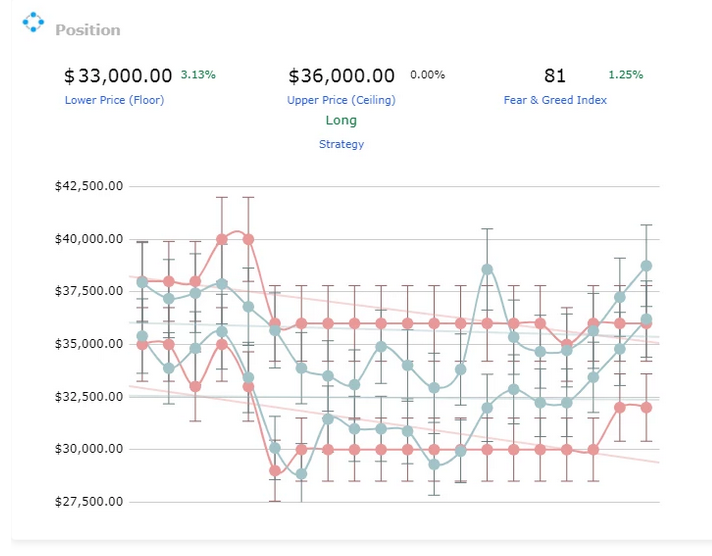Select the $33,000.00 floor price value
Image resolution: width=712 pixels, height=556 pixels.
tap(118, 76)
